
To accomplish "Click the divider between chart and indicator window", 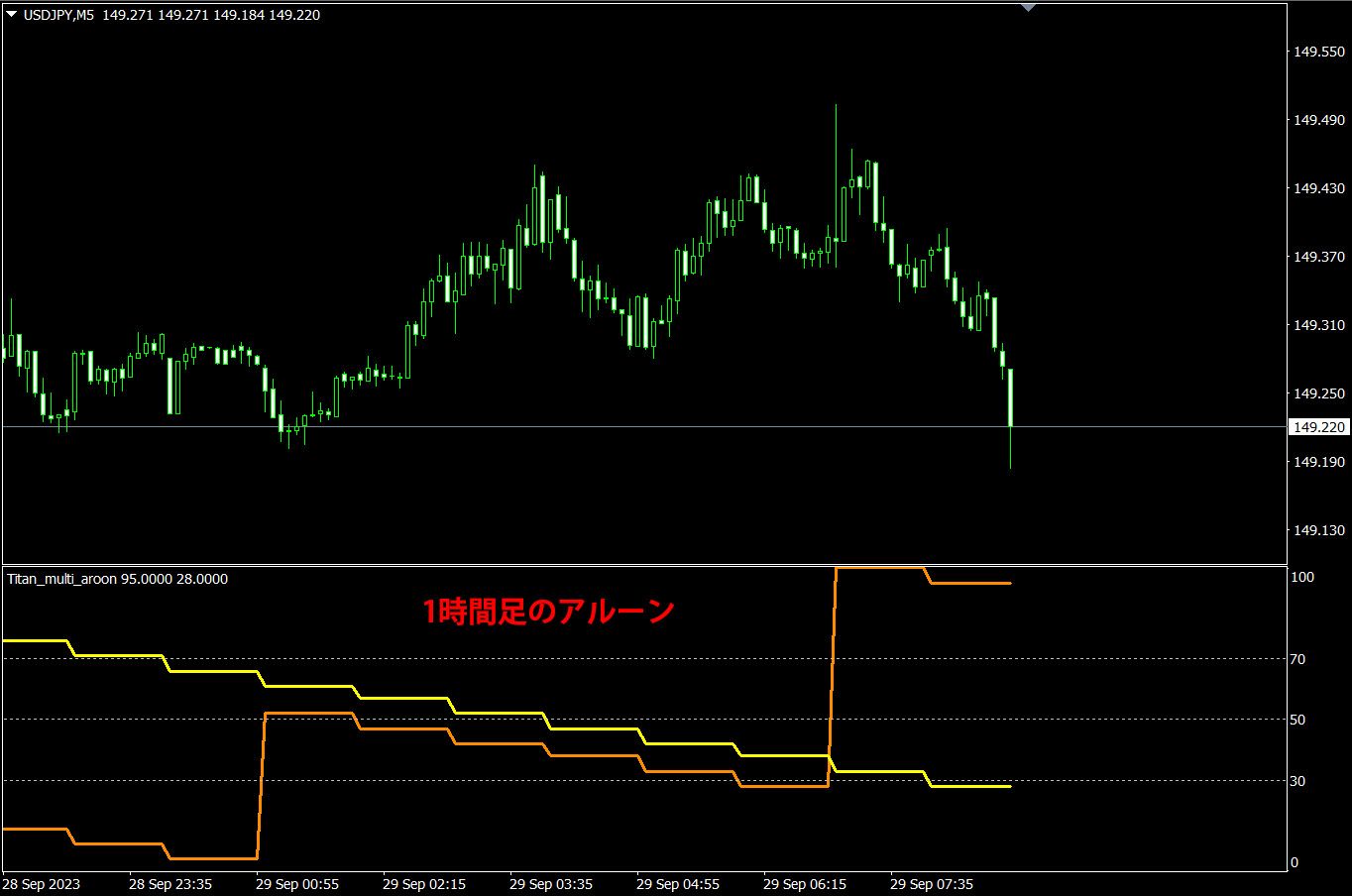I will pos(644,565).
